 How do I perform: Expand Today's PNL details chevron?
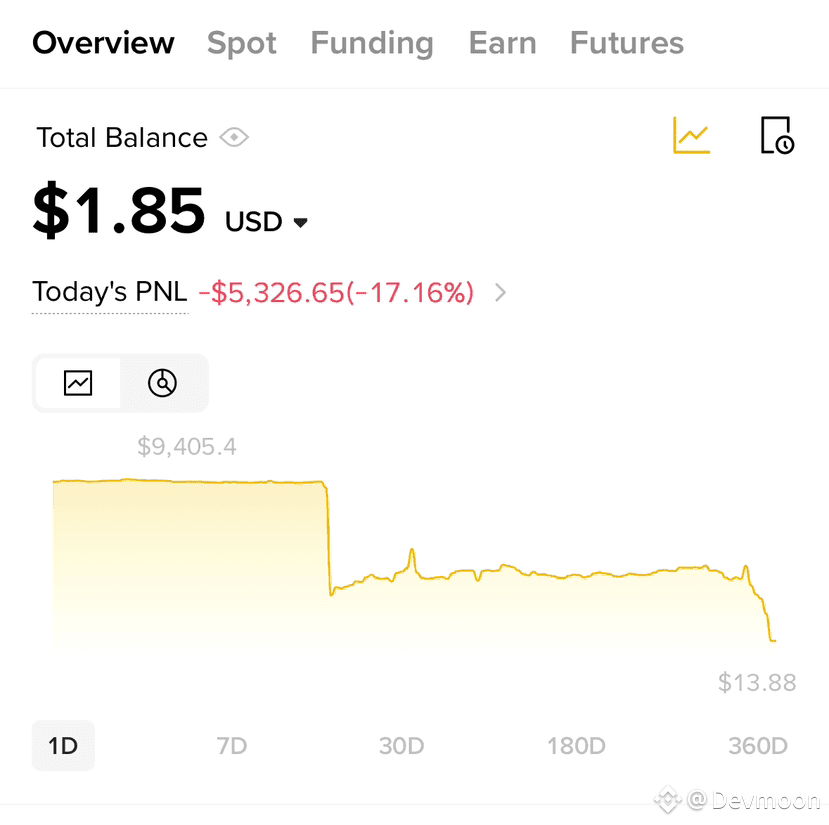tap(500, 292)
